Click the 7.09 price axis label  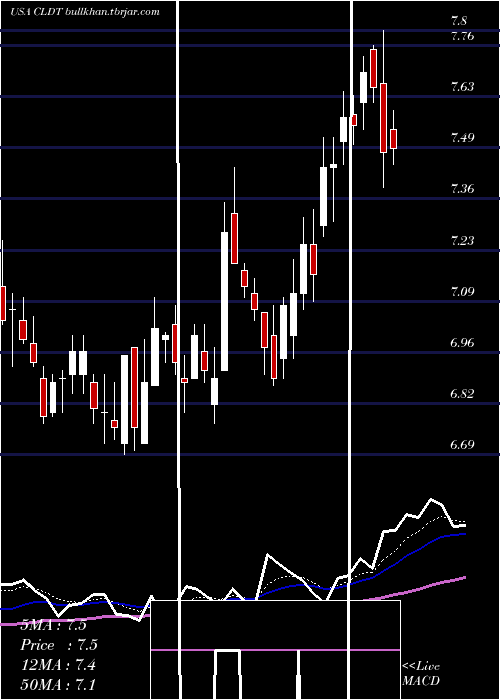[x=462, y=292]
